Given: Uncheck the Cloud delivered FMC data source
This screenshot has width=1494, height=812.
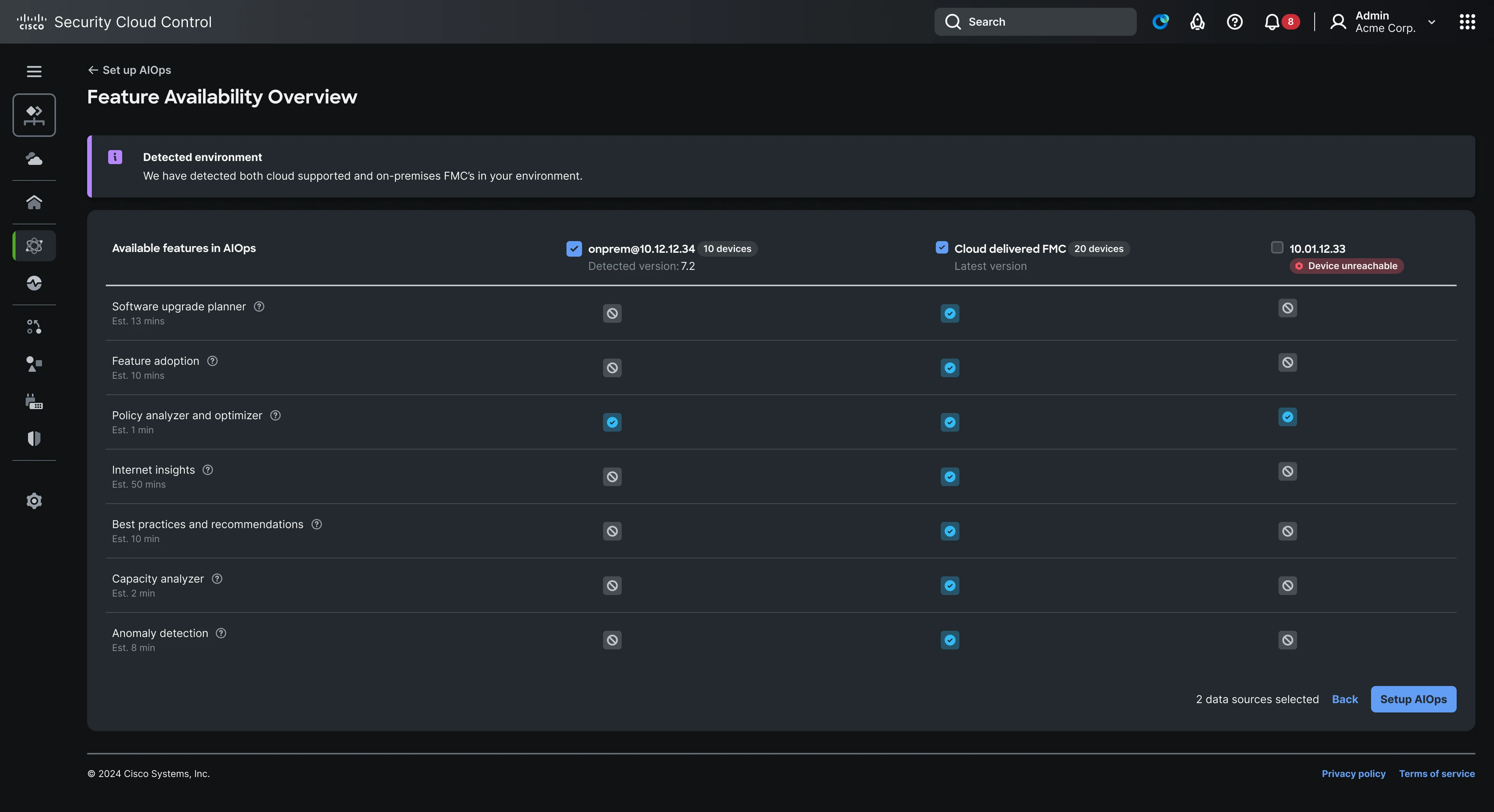Looking at the screenshot, I should click(x=942, y=247).
